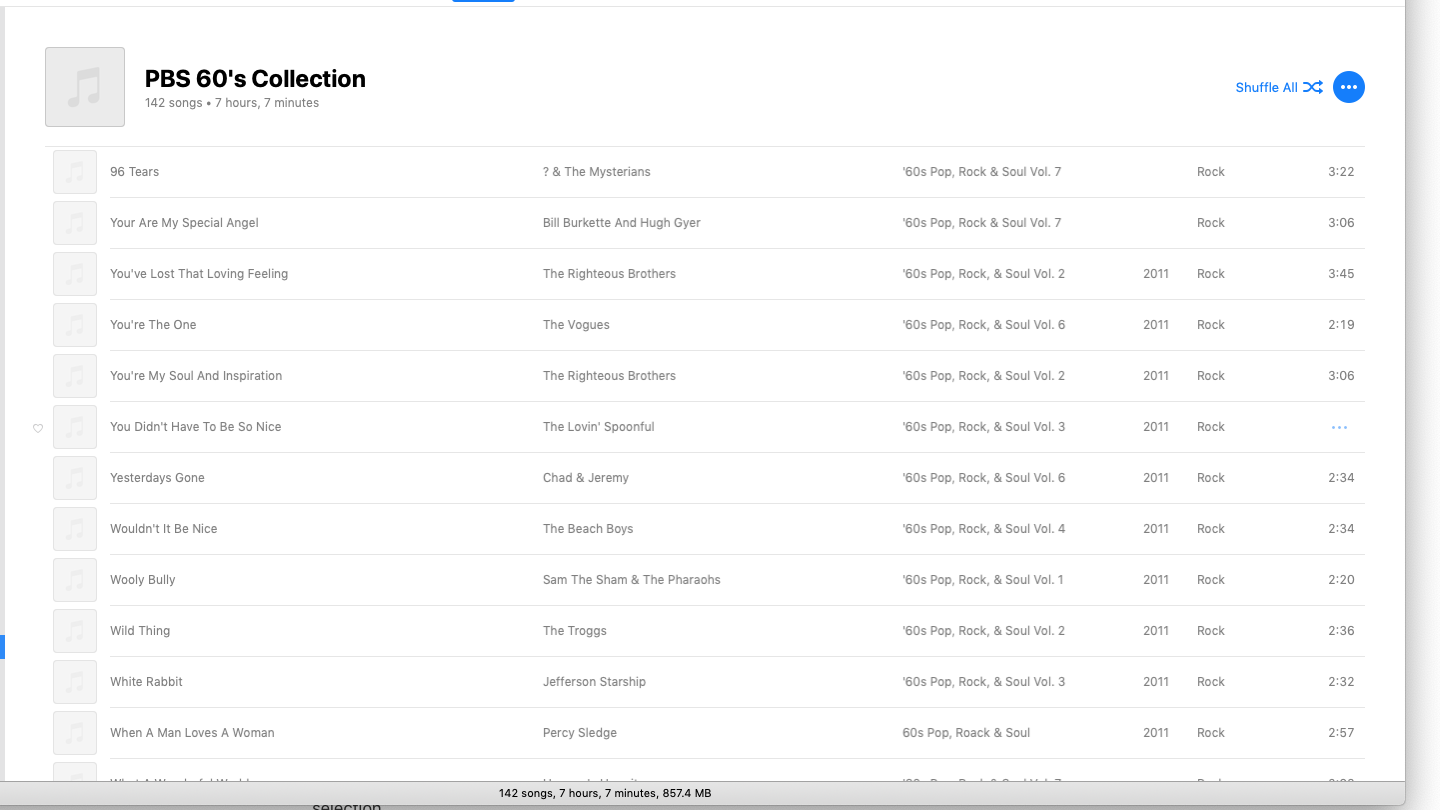Select the playlist title PBS 60's Collection

(x=255, y=79)
